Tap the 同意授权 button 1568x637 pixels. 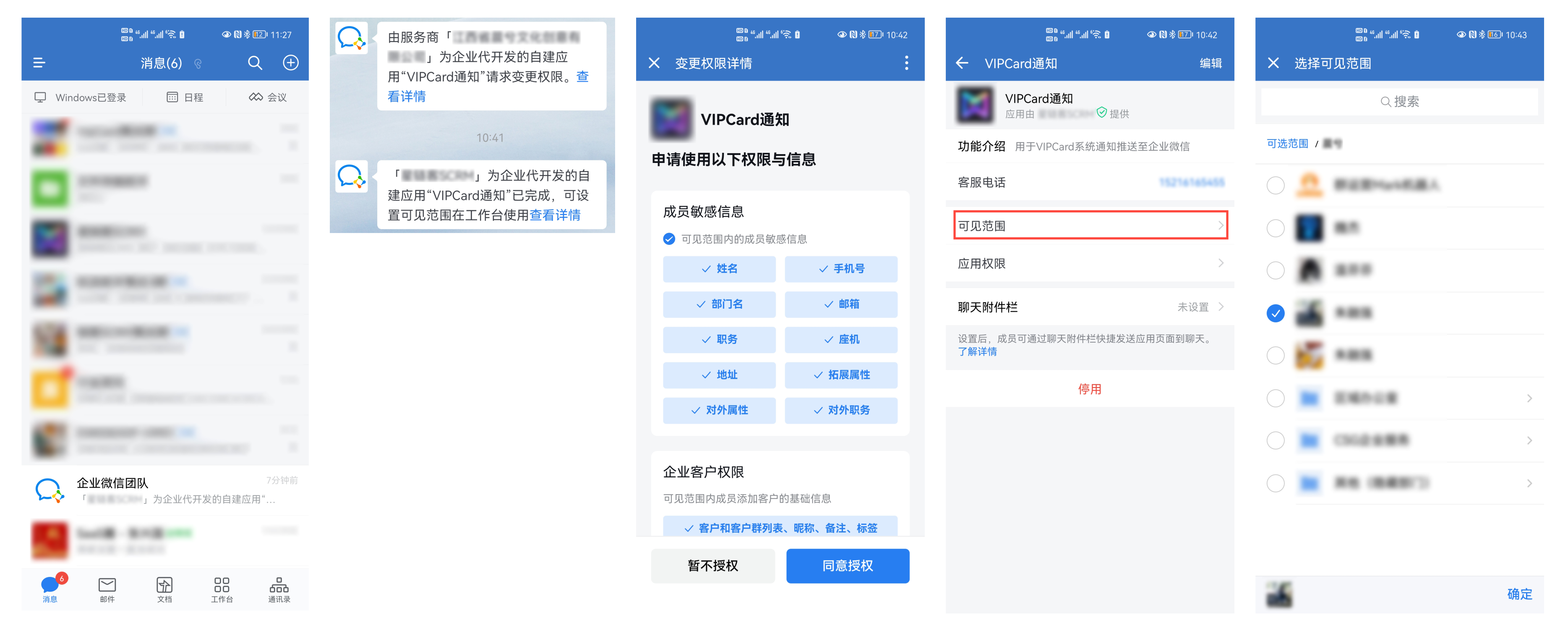pos(847,566)
